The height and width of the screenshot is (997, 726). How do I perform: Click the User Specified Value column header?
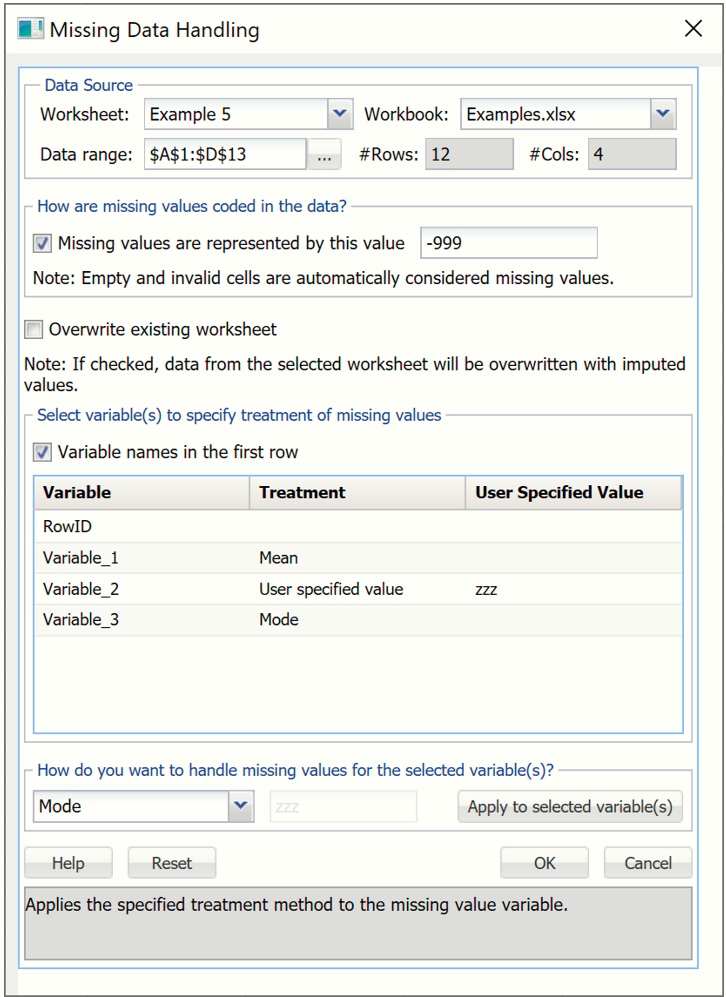(x=572, y=493)
